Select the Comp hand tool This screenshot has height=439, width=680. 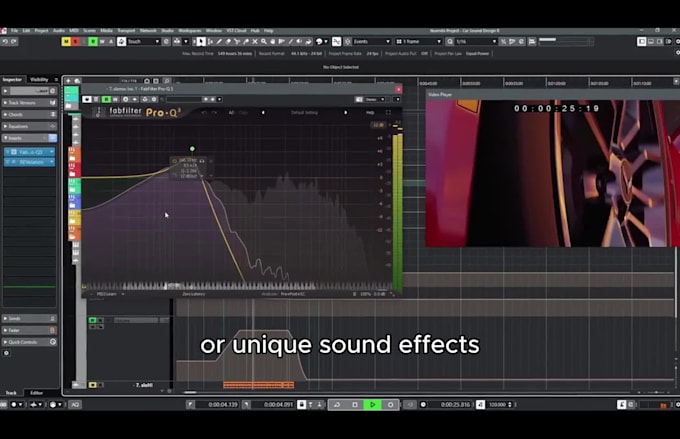tap(273, 42)
